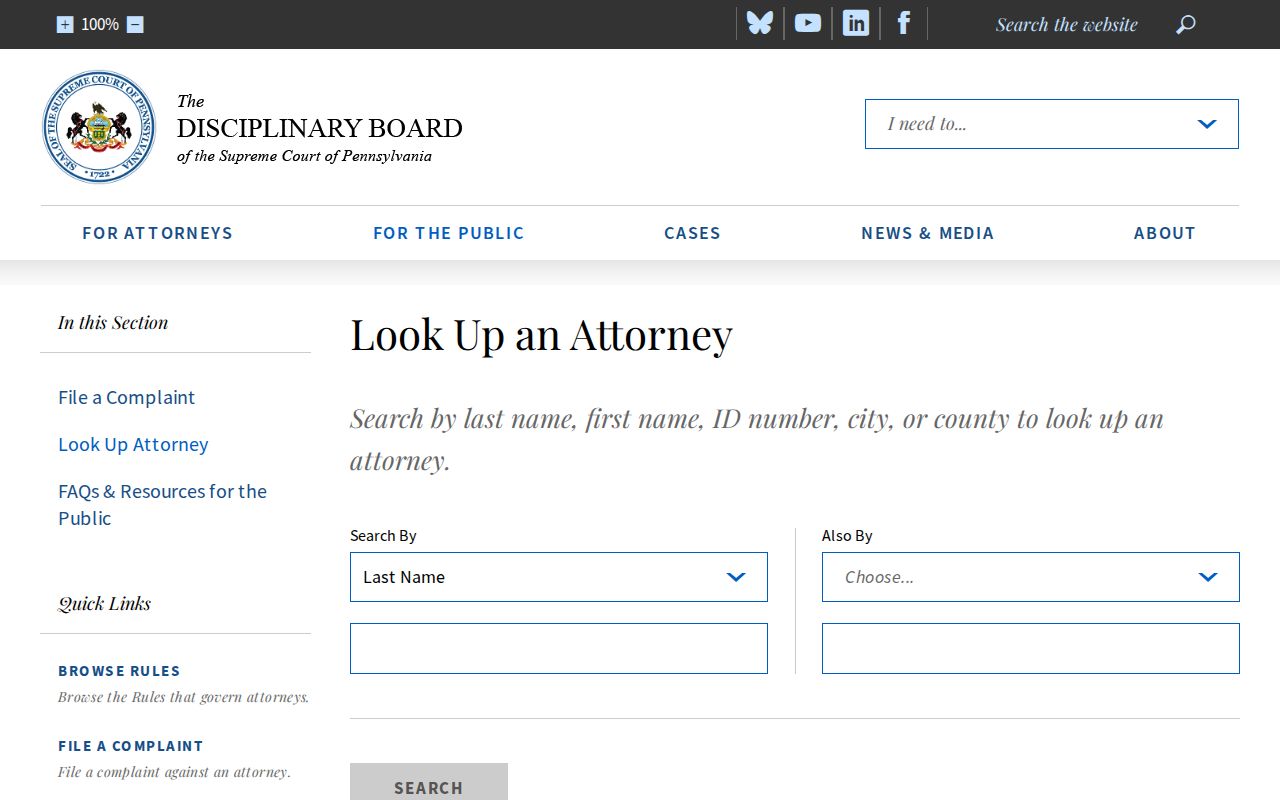Screen dimensions: 1280x800
Task: Go to File a Complaint section link
Action: pyautogui.click(x=127, y=397)
